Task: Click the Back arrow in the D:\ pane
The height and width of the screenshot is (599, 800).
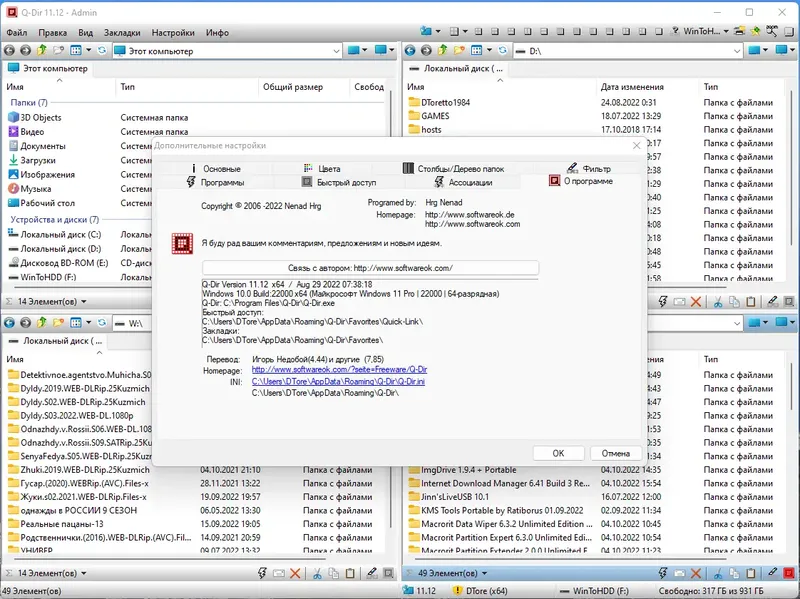Action: tap(410, 51)
